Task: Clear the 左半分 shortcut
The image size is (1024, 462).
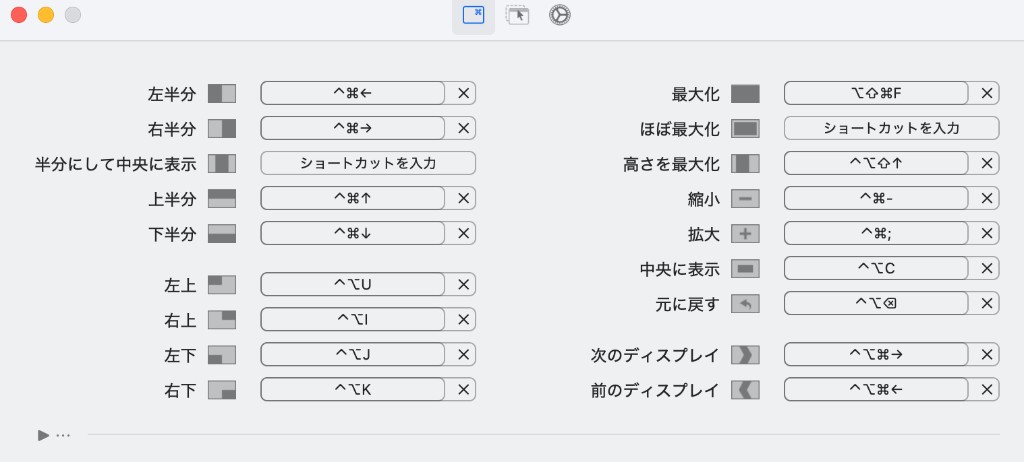Action: 463,93
